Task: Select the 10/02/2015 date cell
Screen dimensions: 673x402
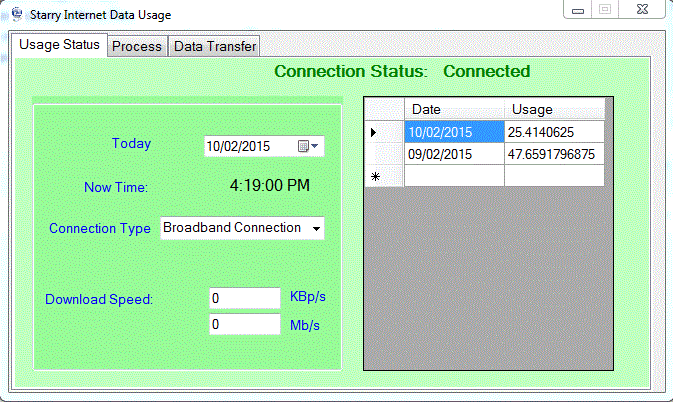Action: point(454,132)
